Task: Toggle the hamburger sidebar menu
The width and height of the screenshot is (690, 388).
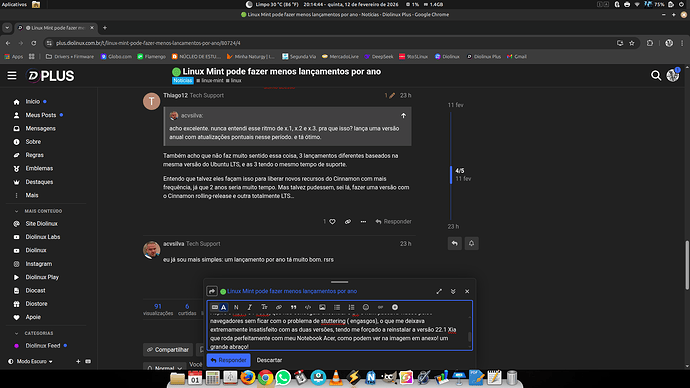Action: pos(12,76)
